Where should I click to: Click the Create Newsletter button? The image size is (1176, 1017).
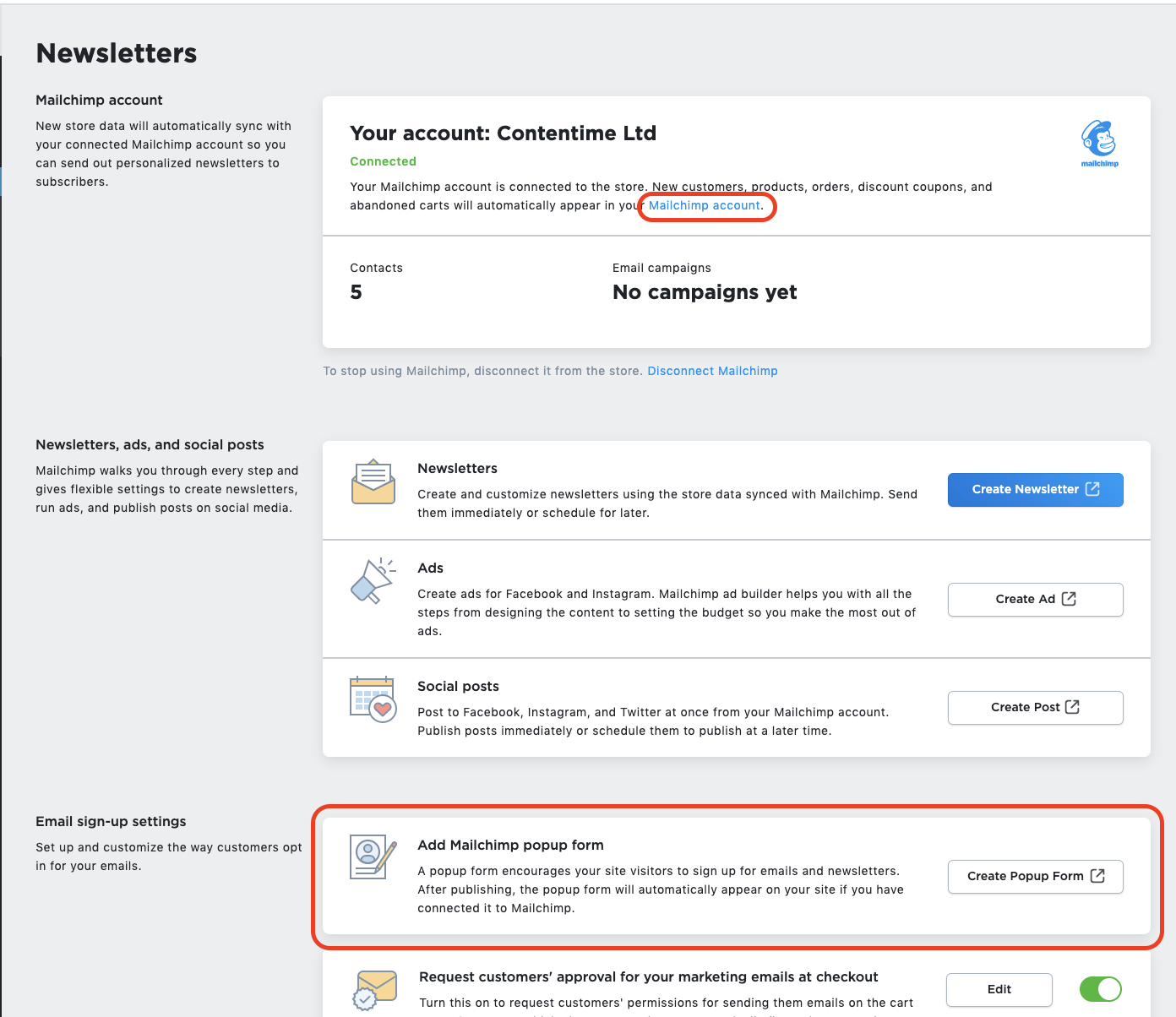click(x=1036, y=490)
